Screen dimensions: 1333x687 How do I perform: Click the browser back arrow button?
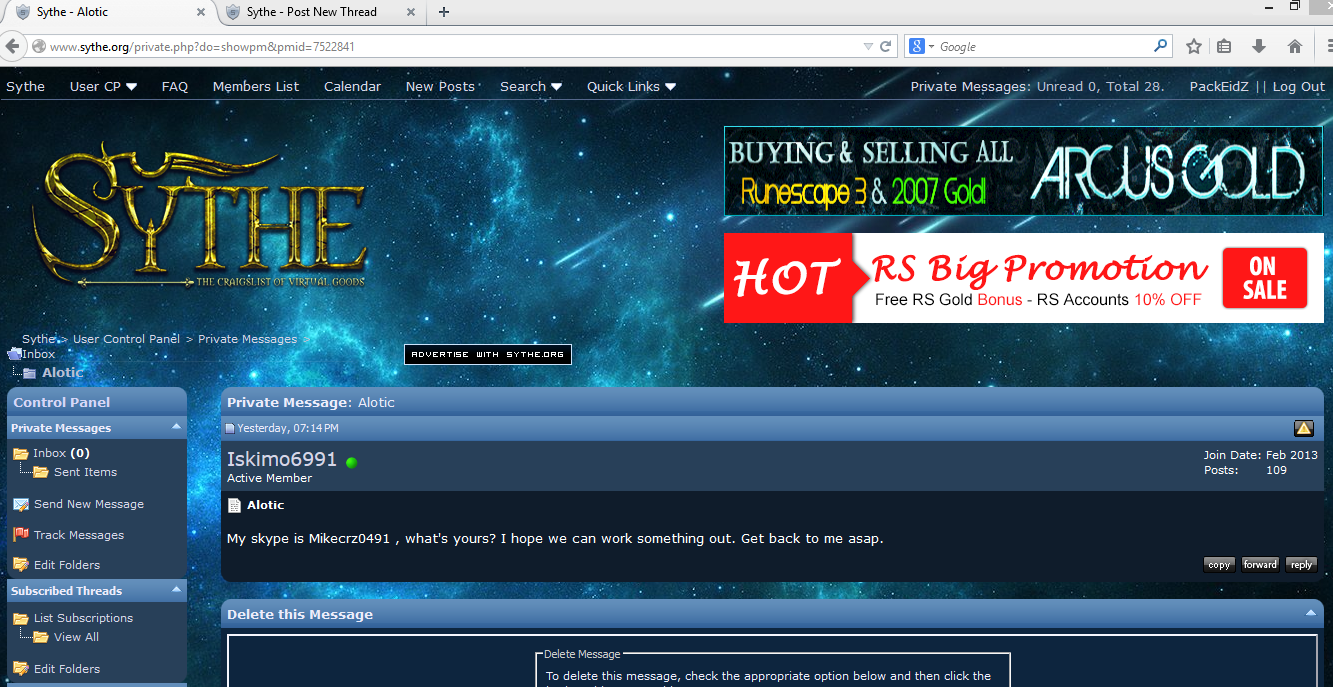pos(13,46)
